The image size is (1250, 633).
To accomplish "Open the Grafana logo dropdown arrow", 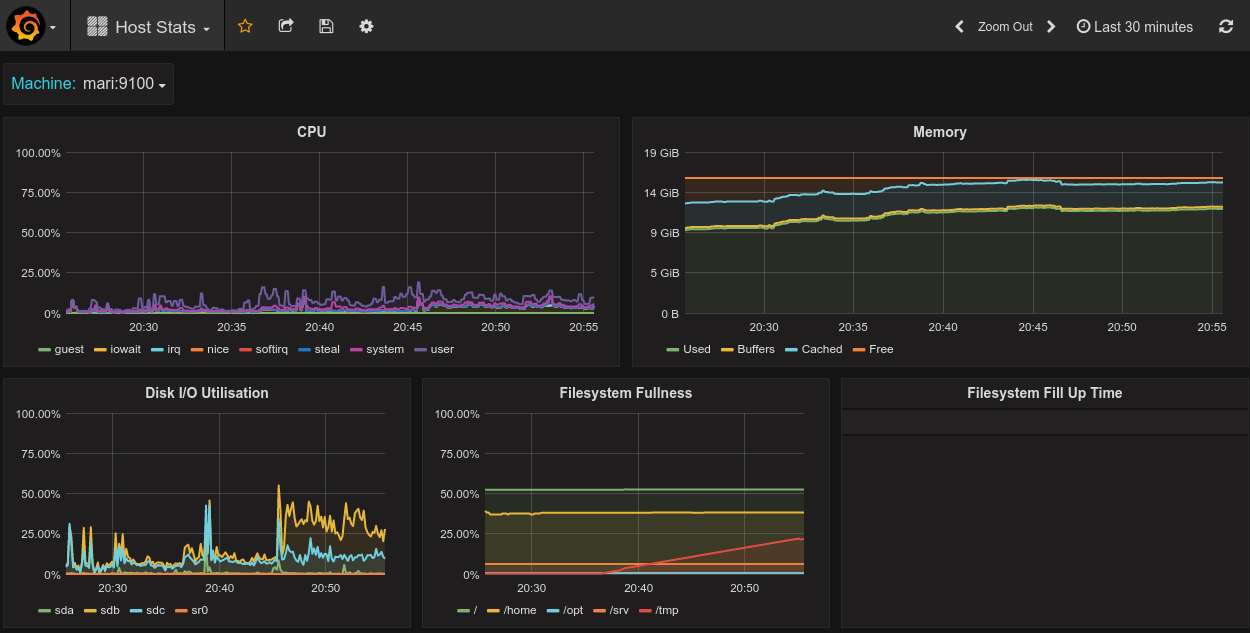I will [x=55, y=27].
